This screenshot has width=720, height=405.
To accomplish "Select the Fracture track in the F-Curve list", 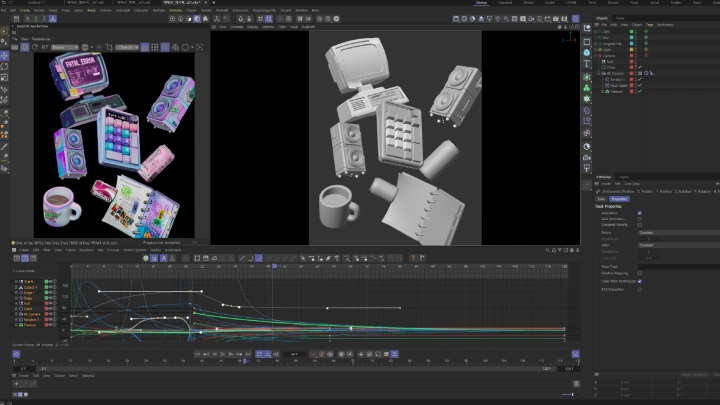I will [30, 324].
